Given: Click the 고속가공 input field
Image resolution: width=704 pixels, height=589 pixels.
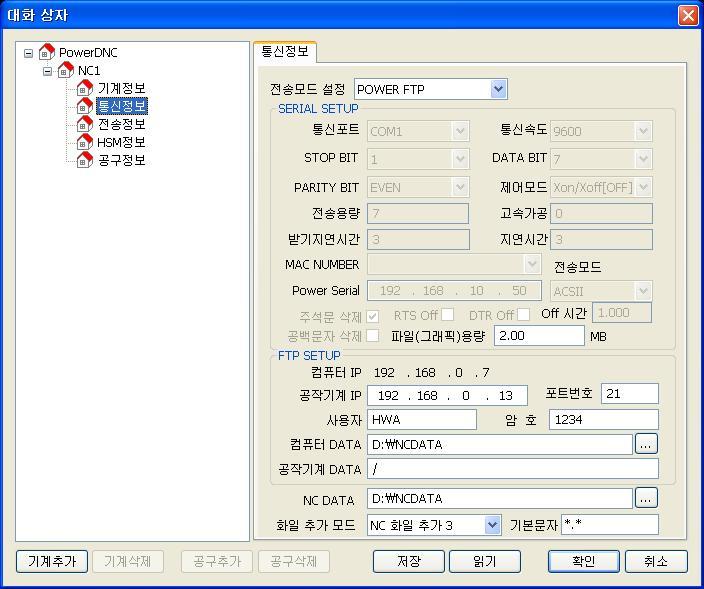Looking at the screenshot, I should pos(601,213).
